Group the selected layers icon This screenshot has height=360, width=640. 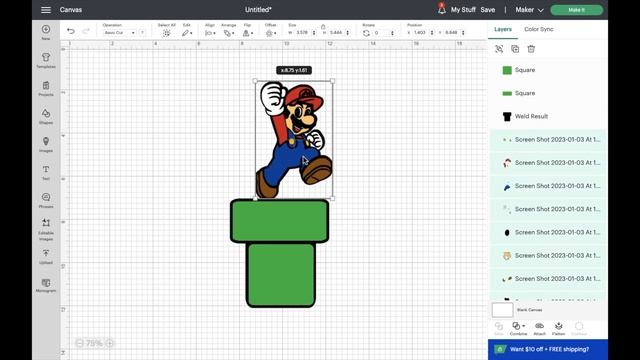tap(499, 49)
